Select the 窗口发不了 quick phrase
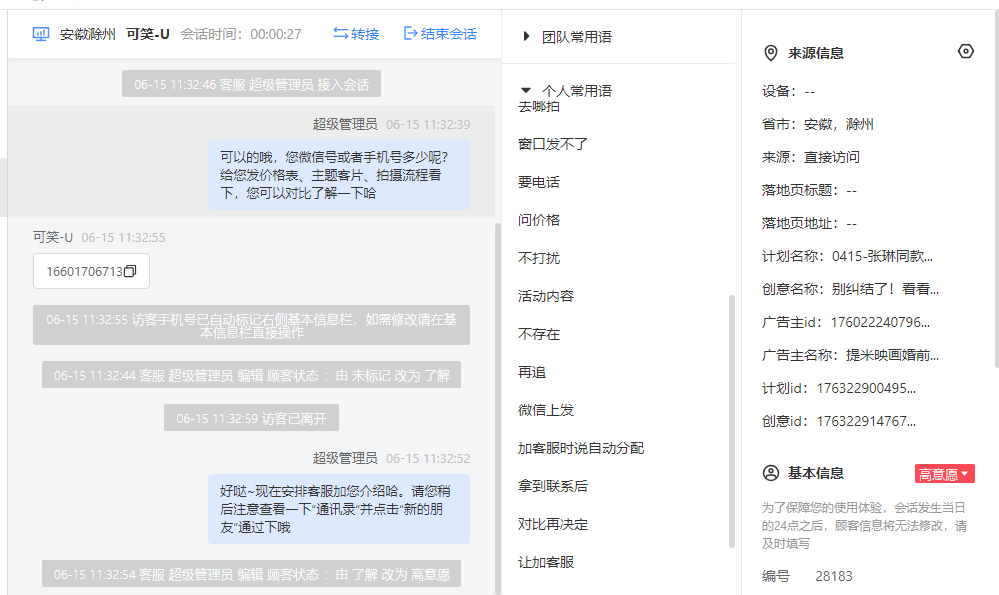 click(553, 144)
